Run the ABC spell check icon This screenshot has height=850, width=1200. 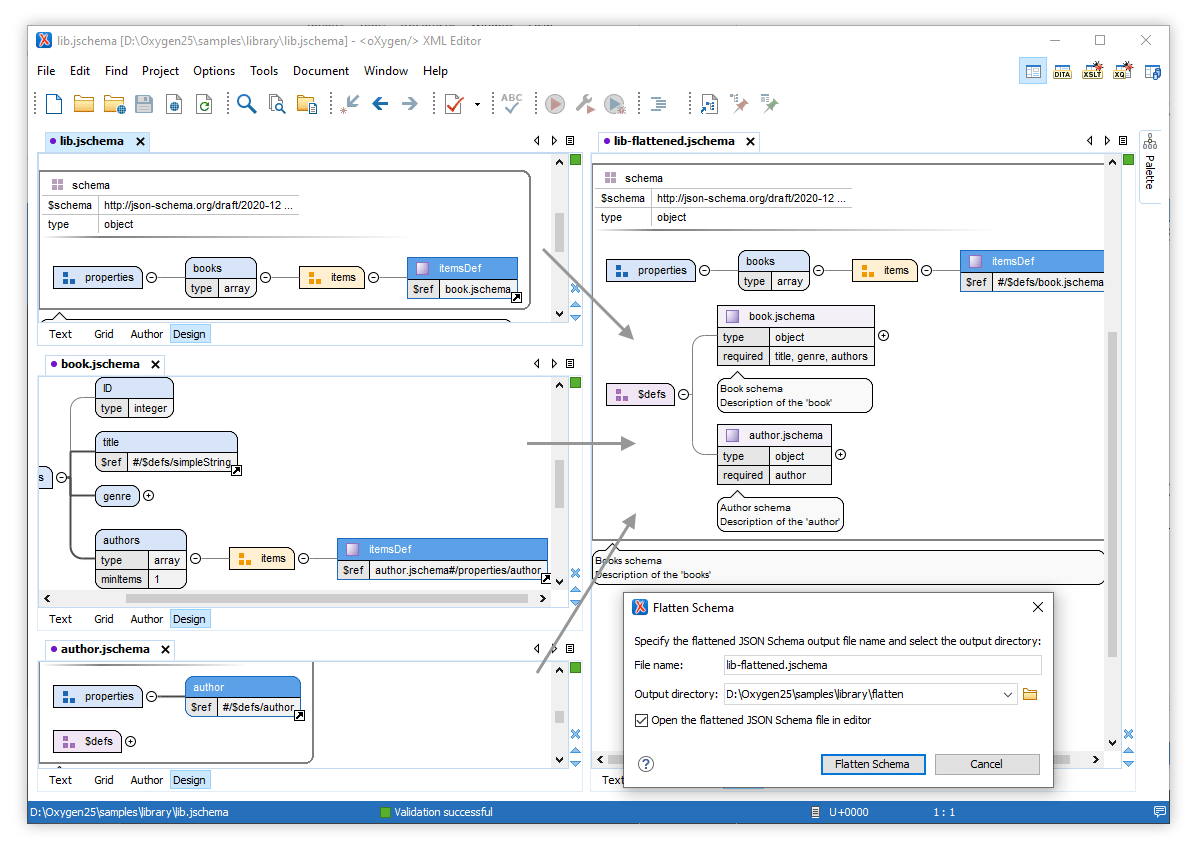click(x=512, y=104)
